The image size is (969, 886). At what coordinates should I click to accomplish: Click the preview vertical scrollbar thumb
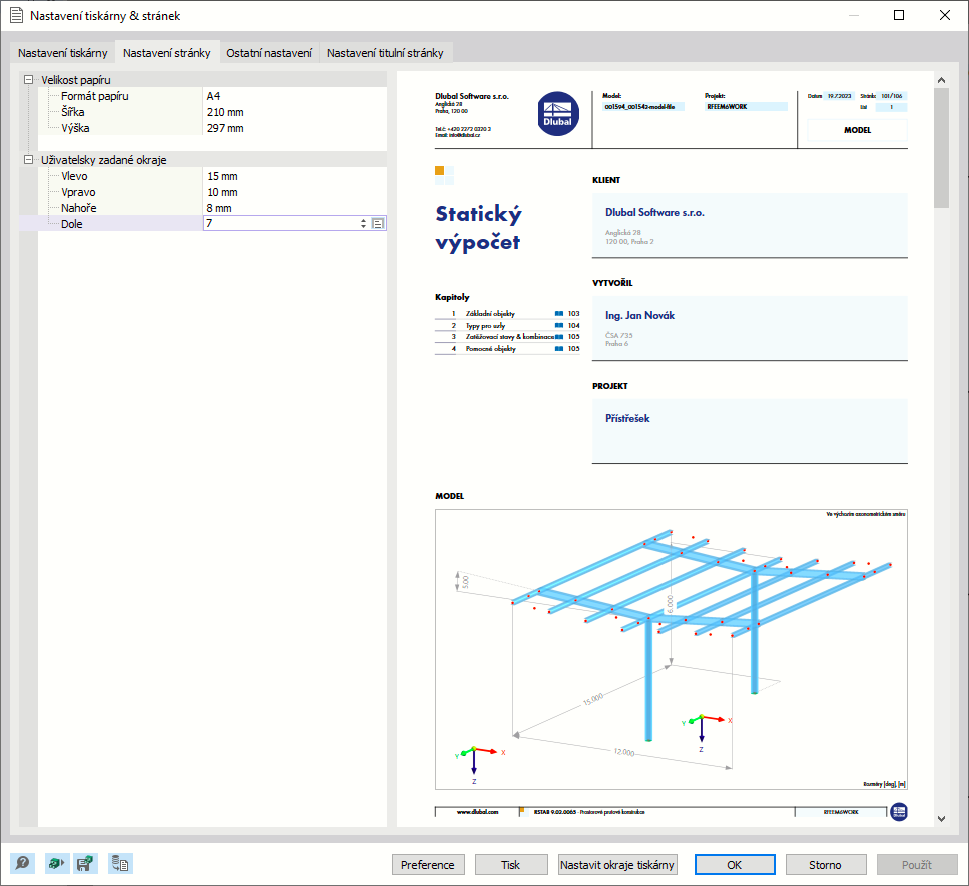point(941,148)
